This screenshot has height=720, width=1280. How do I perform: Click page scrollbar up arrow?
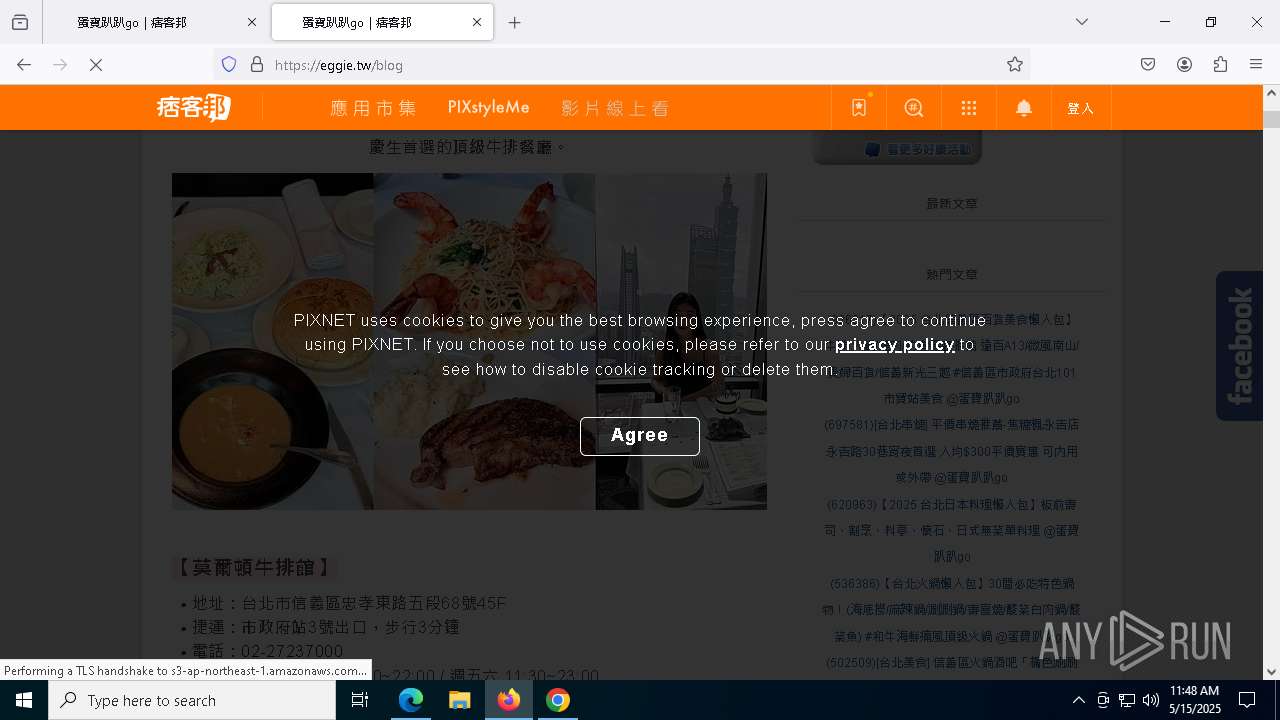pos(1271,93)
